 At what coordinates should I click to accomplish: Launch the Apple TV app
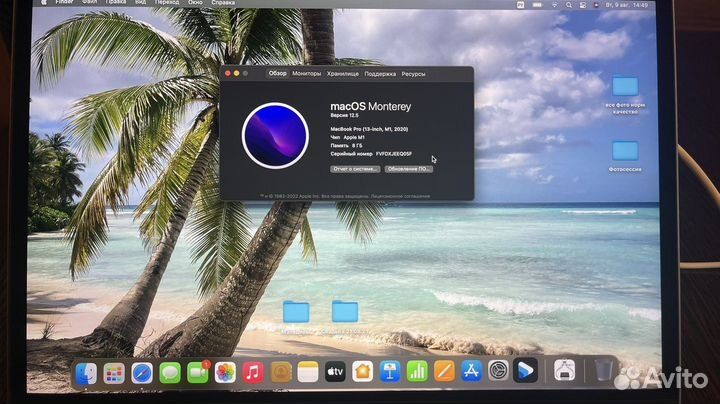point(335,371)
